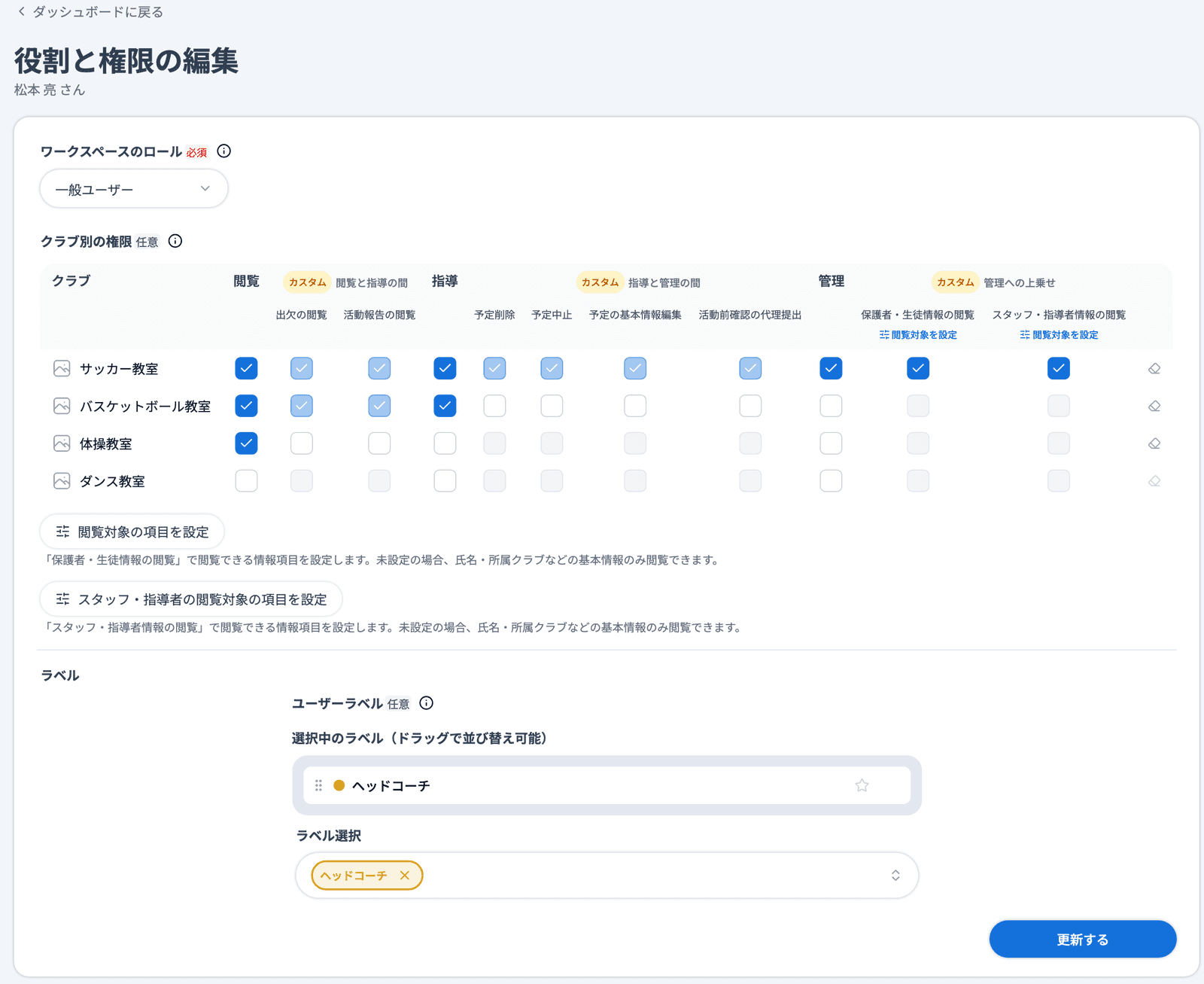Click the image icon of 体操教室
The width and height of the screenshot is (1204, 984).
tap(62, 443)
